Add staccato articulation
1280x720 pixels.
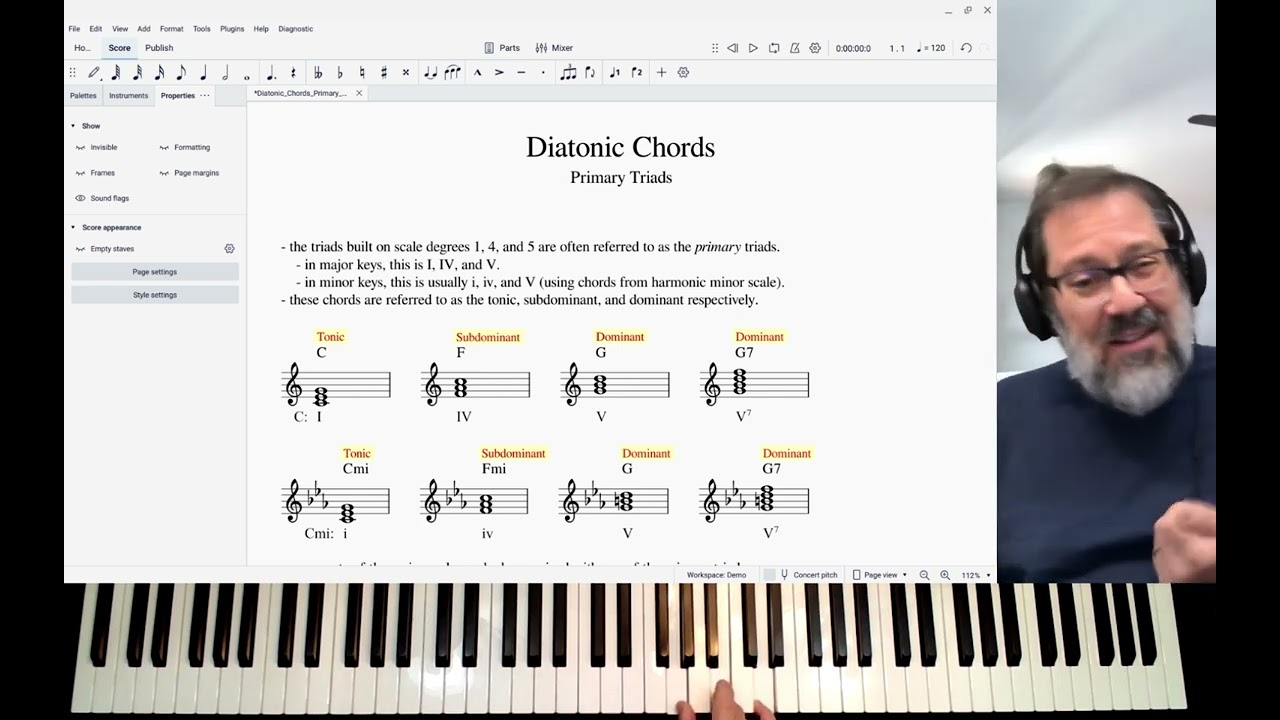tap(543, 72)
